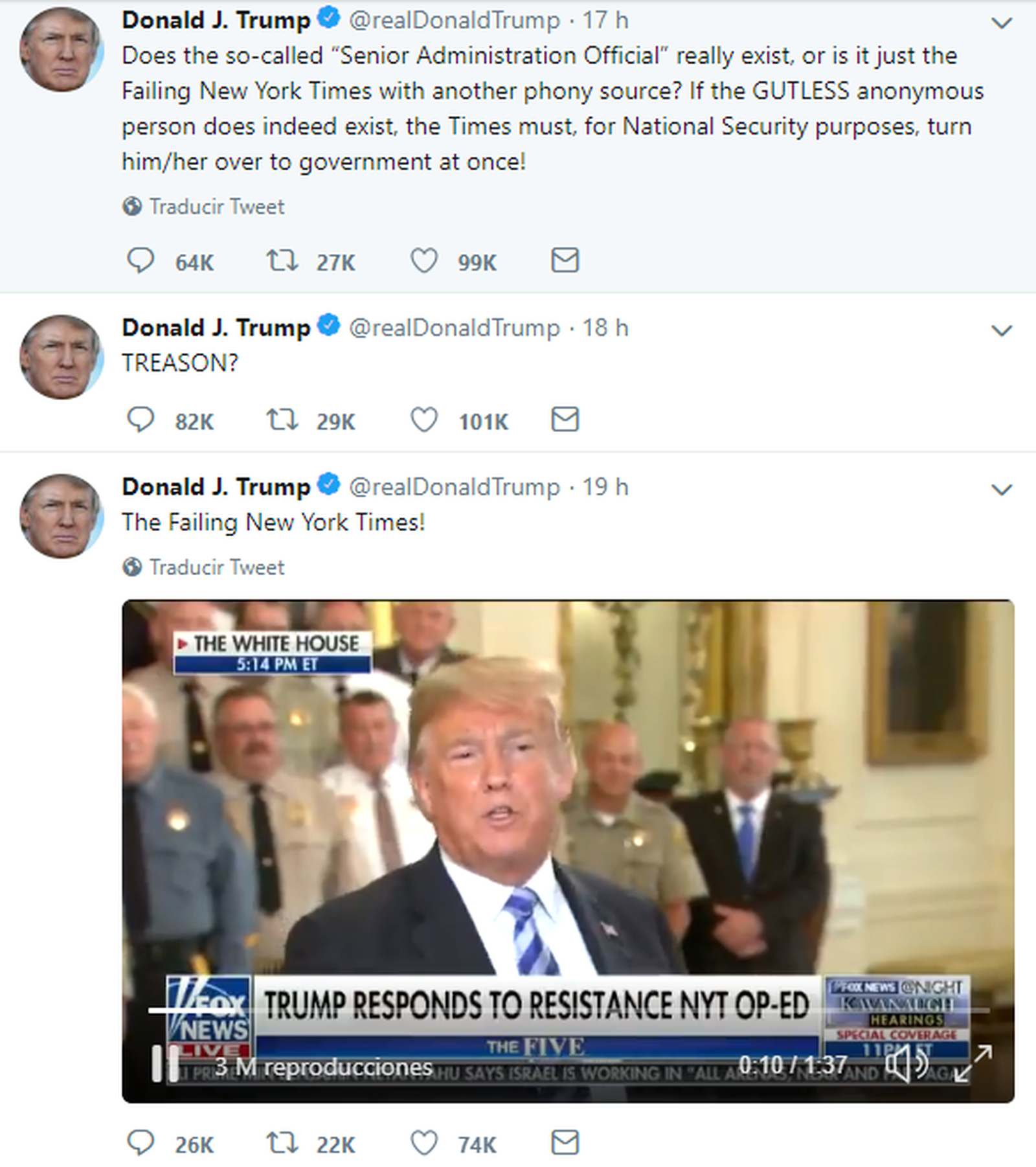The height and width of the screenshot is (1167, 1036).
Task: Open the video in fullscreen
Action: tap(974, 1063)
